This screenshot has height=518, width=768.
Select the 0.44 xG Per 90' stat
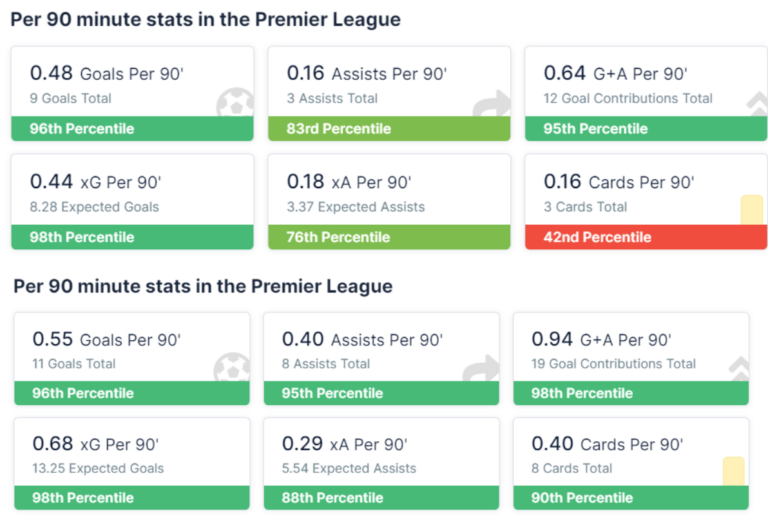pos(95,182)
